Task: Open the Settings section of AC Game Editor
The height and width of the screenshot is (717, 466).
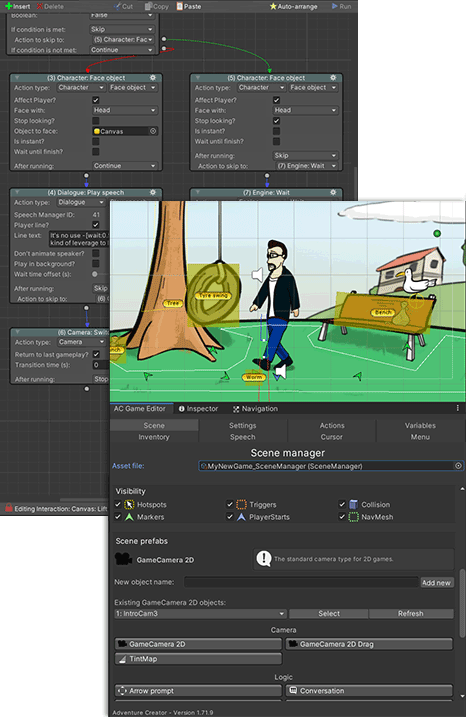Action: (242, 425)
